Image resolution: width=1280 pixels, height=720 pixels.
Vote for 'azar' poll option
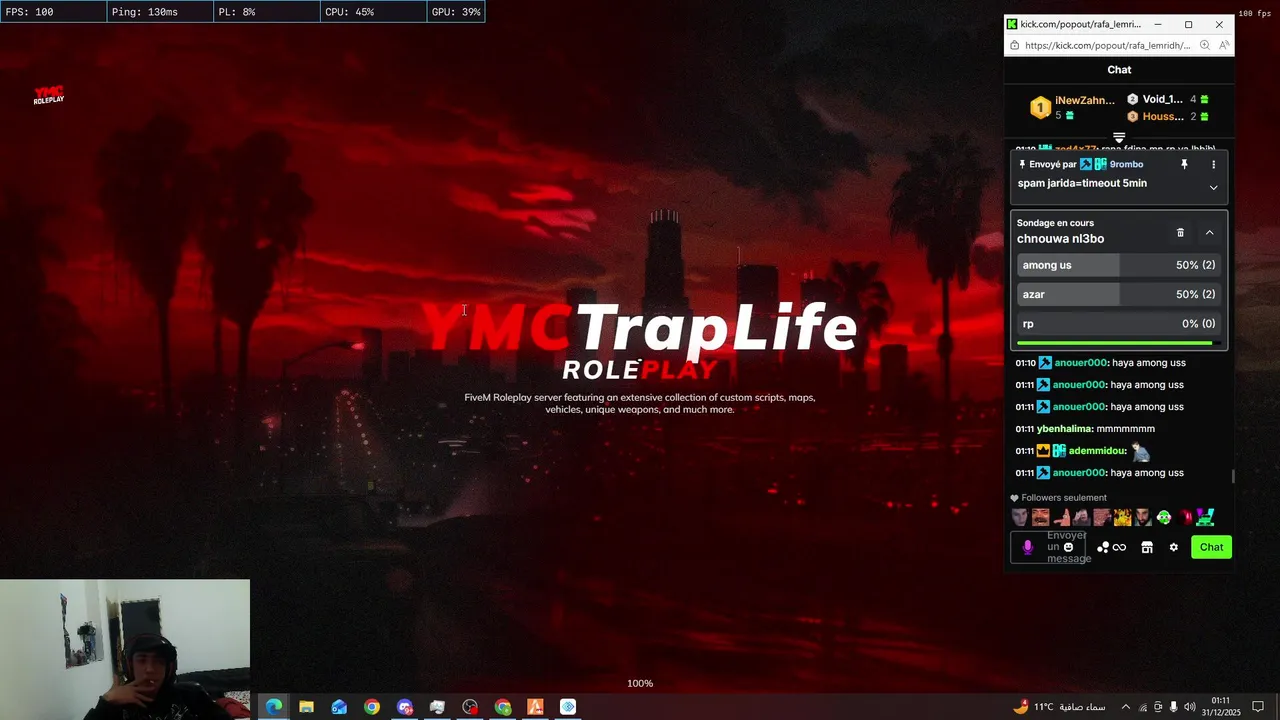tap(1119, 294)
